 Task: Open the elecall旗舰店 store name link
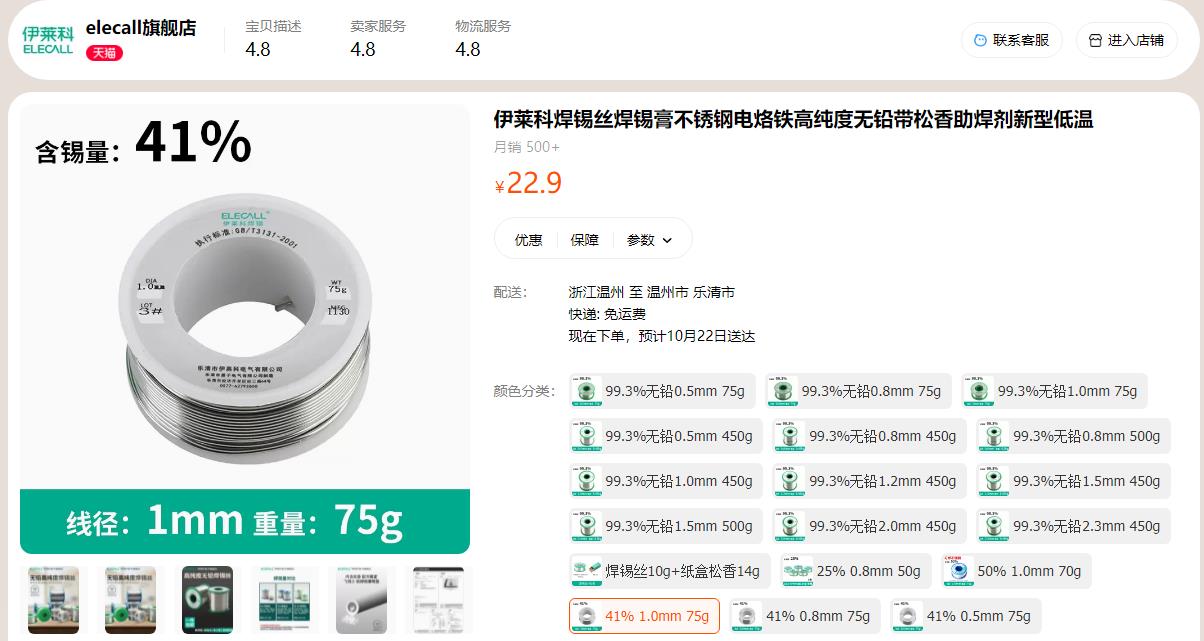point(141,28)
